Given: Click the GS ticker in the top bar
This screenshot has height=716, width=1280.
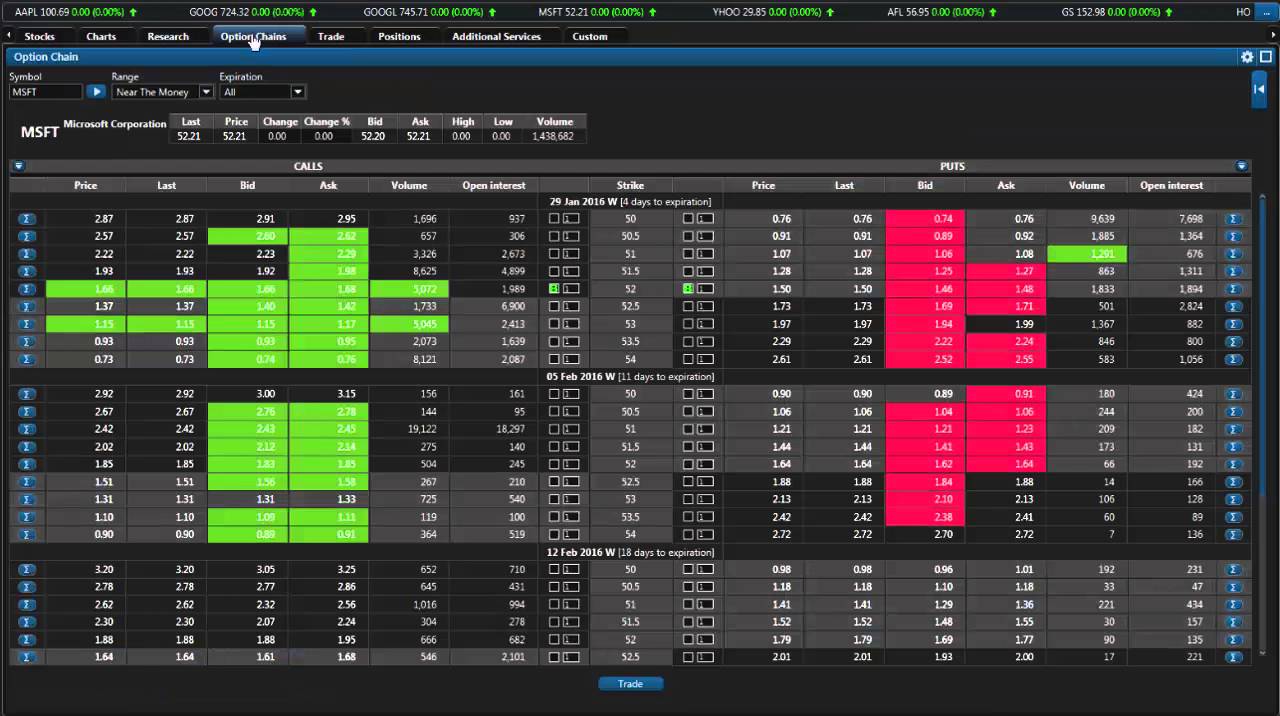Looking at the screenshot, I should [1117, 12].
